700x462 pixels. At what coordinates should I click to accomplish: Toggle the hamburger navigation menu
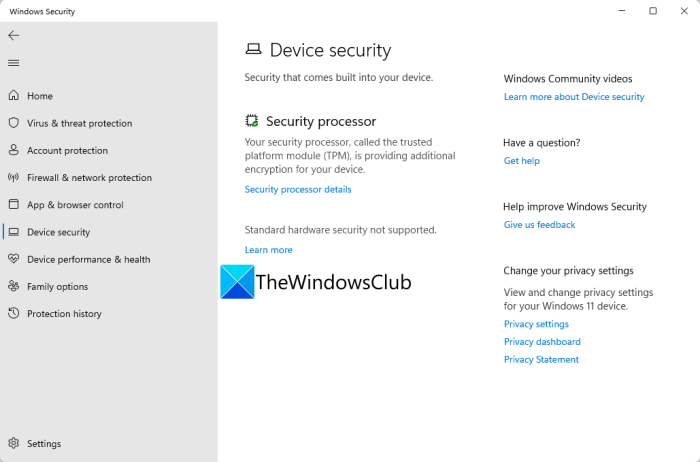[14, 63]
